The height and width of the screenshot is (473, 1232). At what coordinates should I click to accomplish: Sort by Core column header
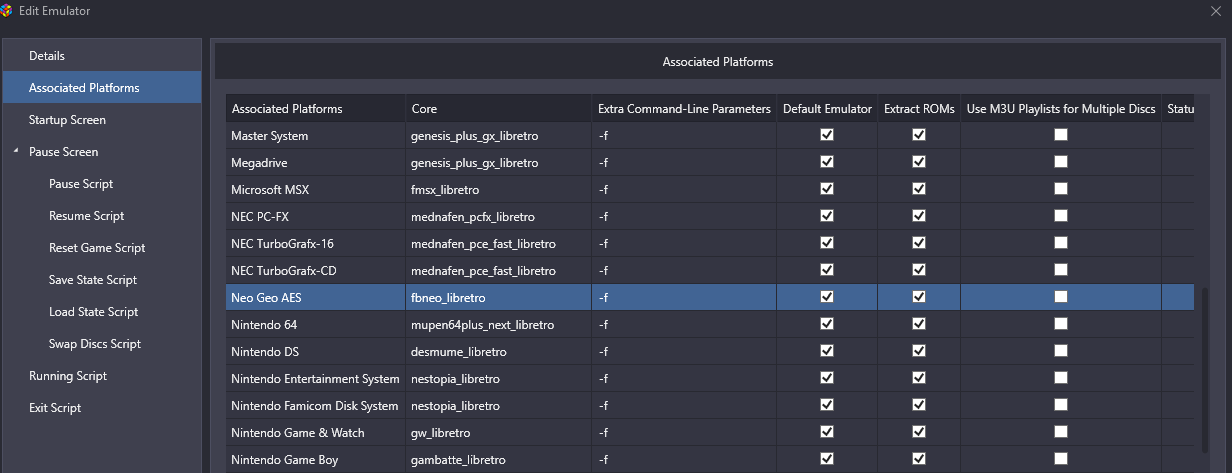pos(498,109)
